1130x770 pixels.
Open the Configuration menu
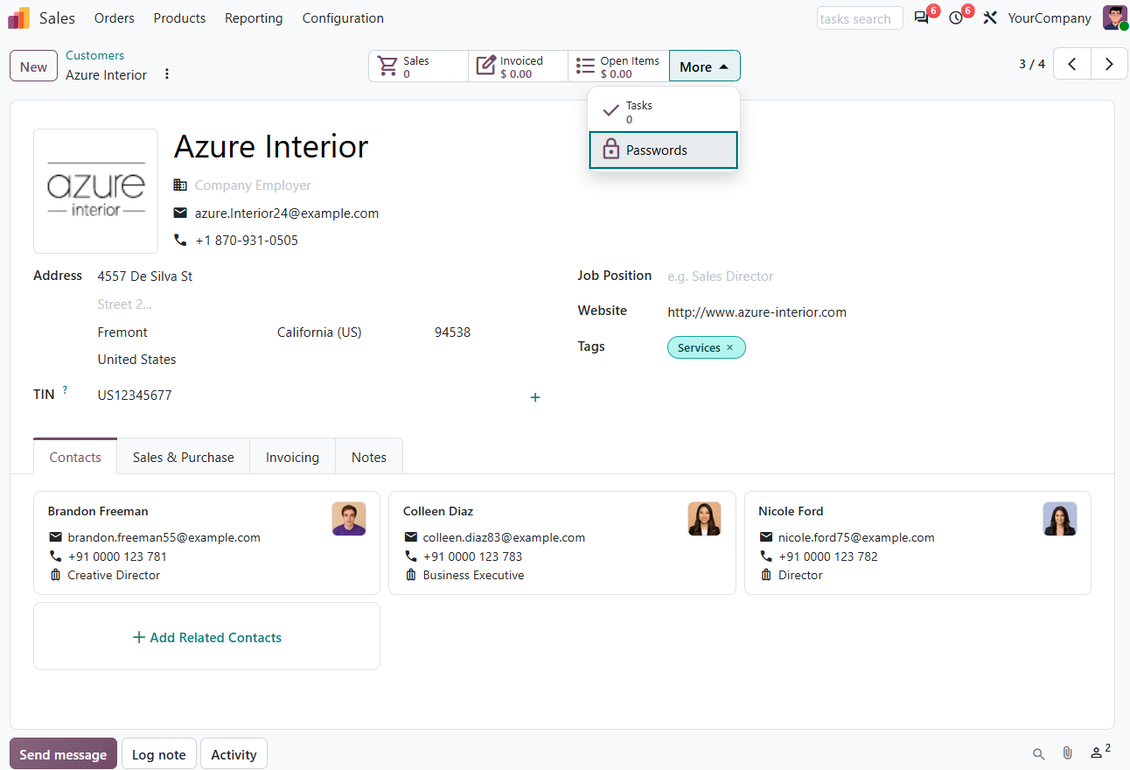tap(343, 18)
